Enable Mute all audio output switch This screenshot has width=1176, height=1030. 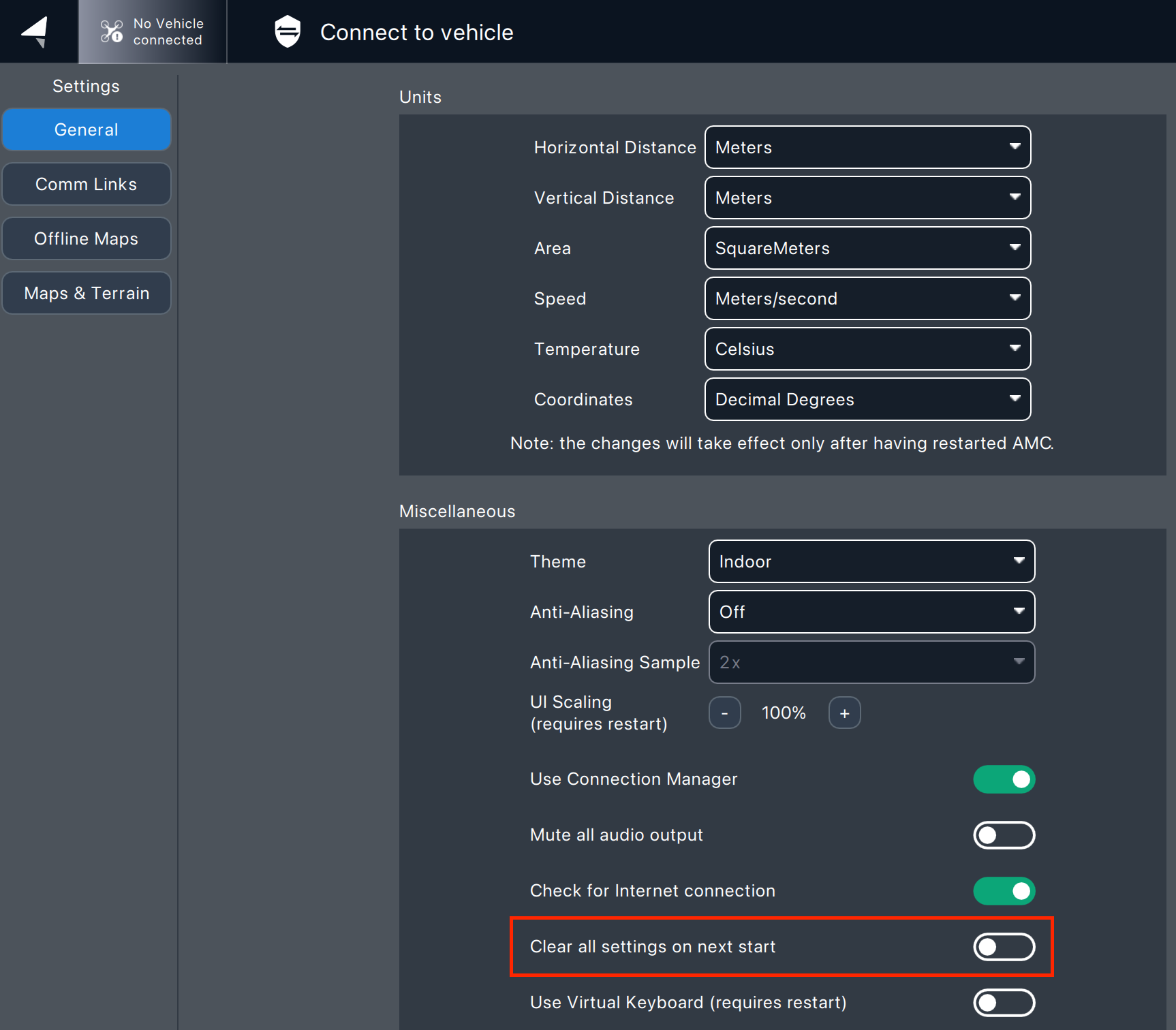(x=1004, y=835)
